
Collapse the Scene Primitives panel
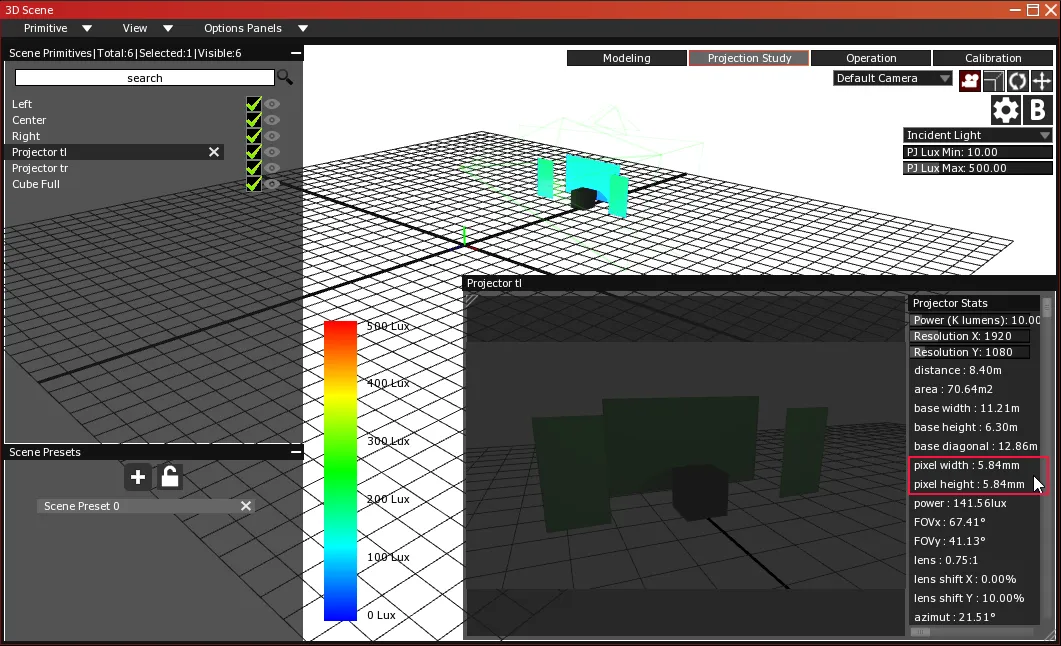tap(296, 53)
